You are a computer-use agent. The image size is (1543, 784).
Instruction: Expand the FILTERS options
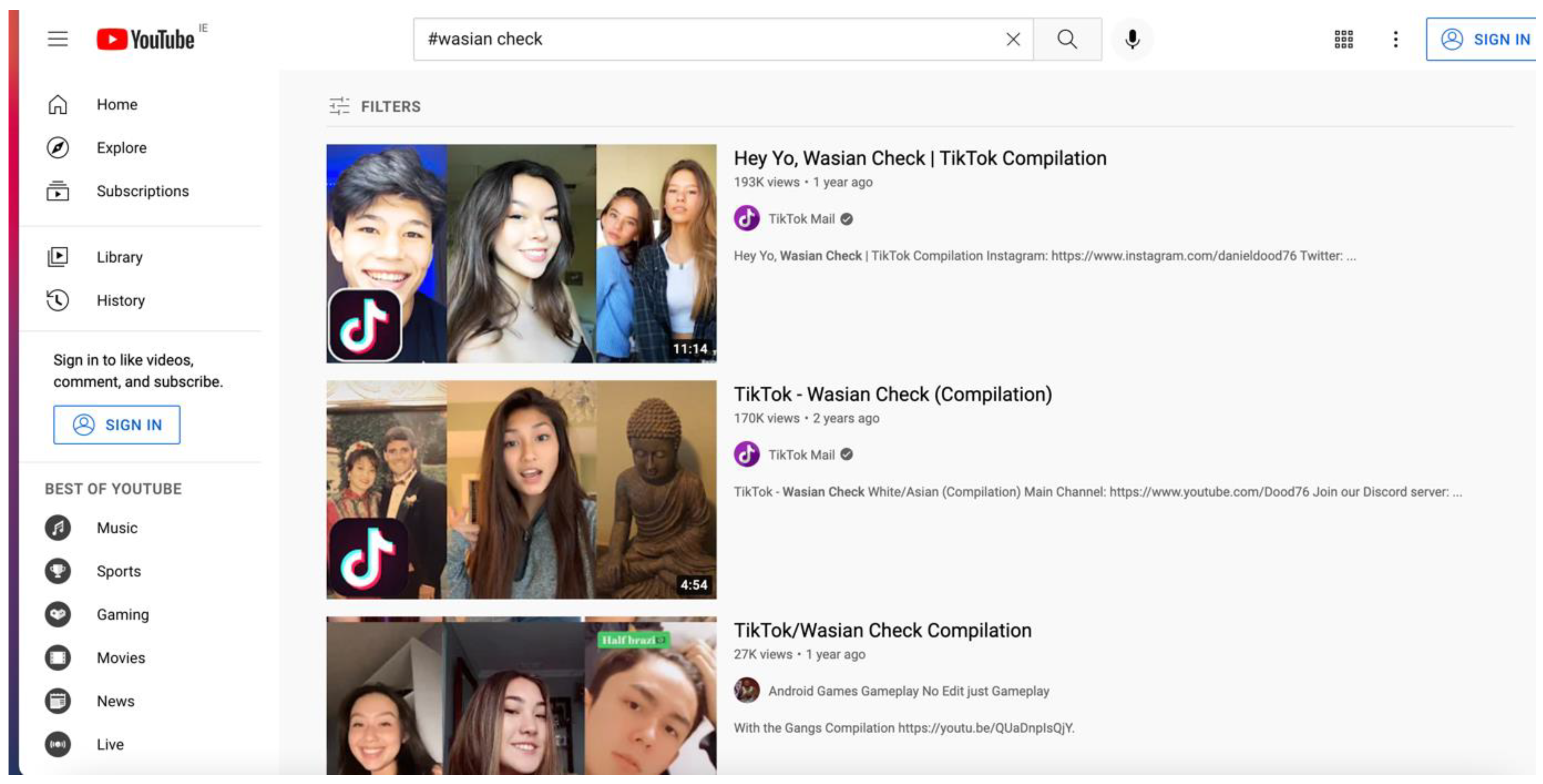pos(375,106)
